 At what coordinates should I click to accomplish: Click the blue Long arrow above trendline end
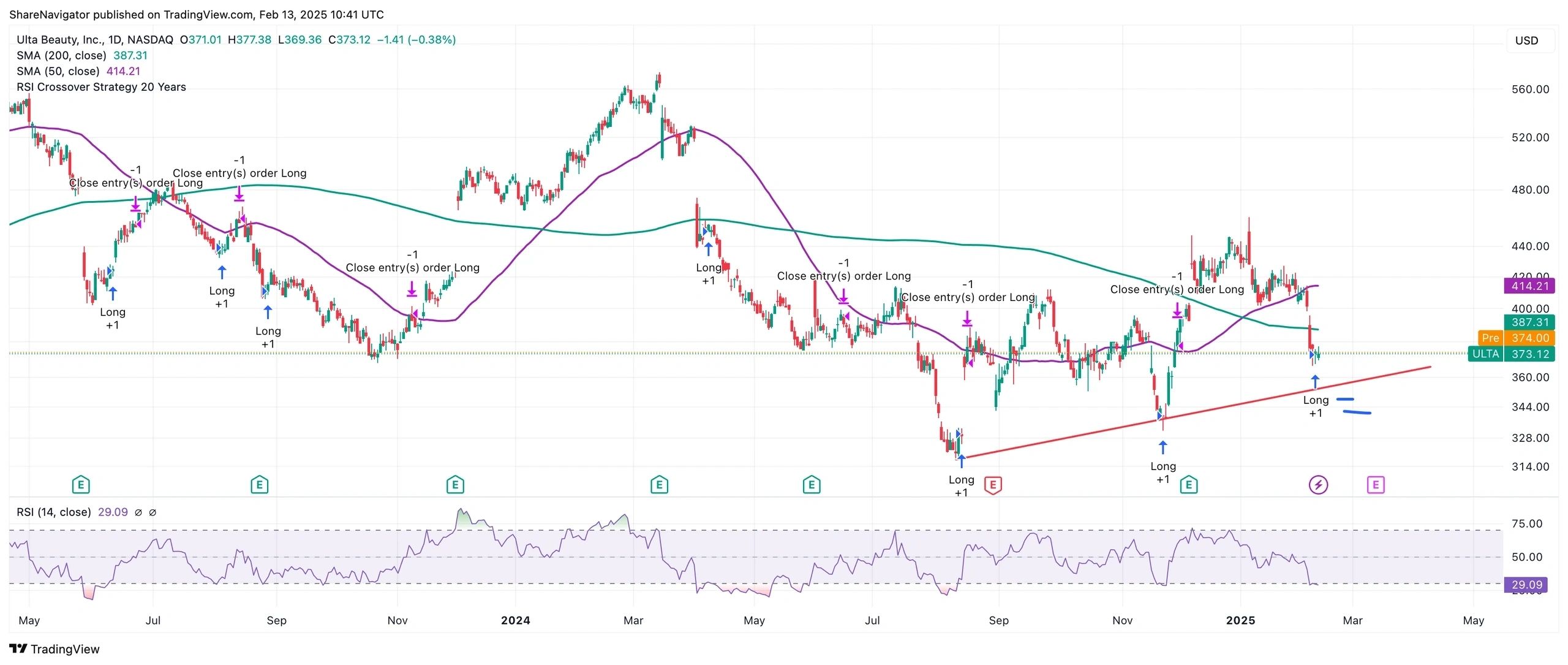pos(1315,382)
